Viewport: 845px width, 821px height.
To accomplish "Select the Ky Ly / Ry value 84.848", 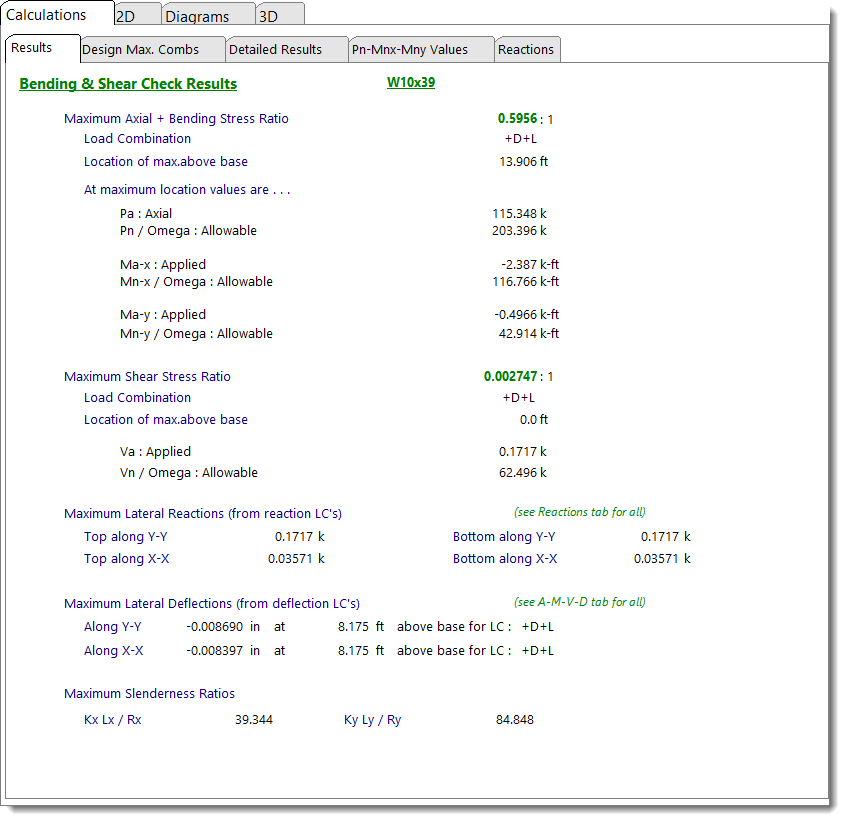I will coord(514,719).
